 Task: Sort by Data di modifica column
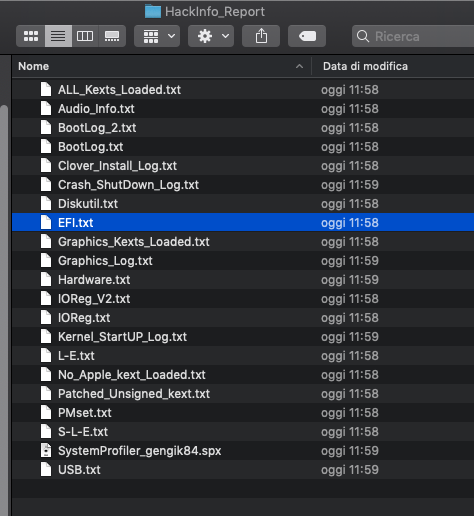tap(393, 66)
